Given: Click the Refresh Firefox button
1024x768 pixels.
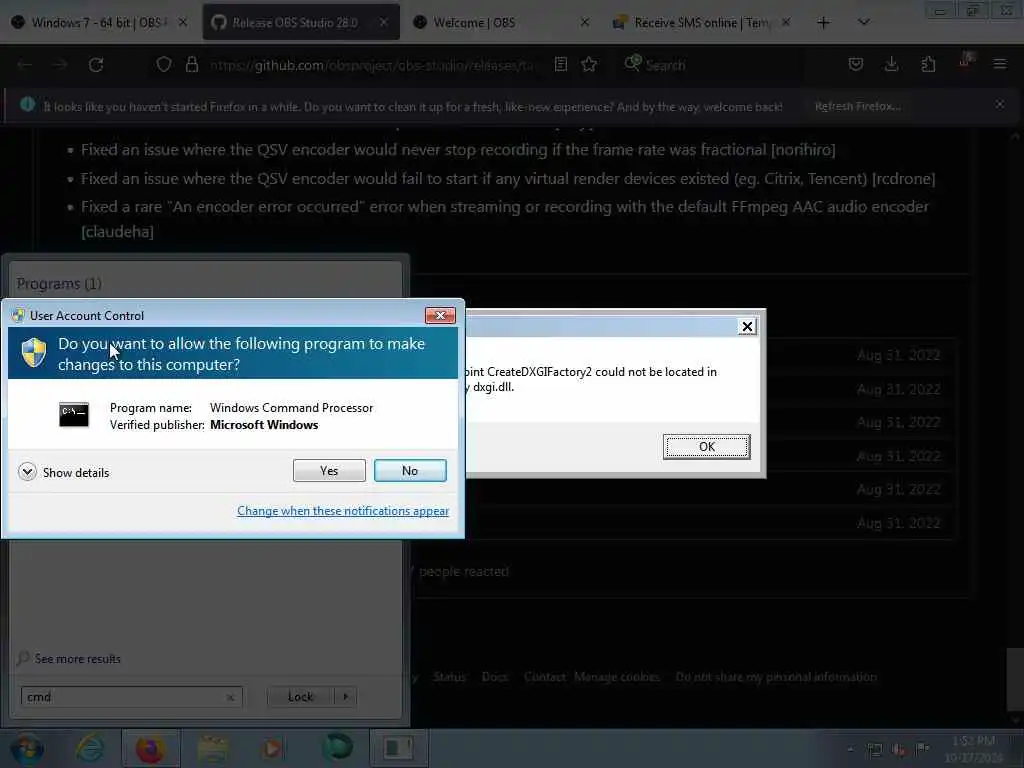Looking at the screenshot, I should [x=857, y=106].
